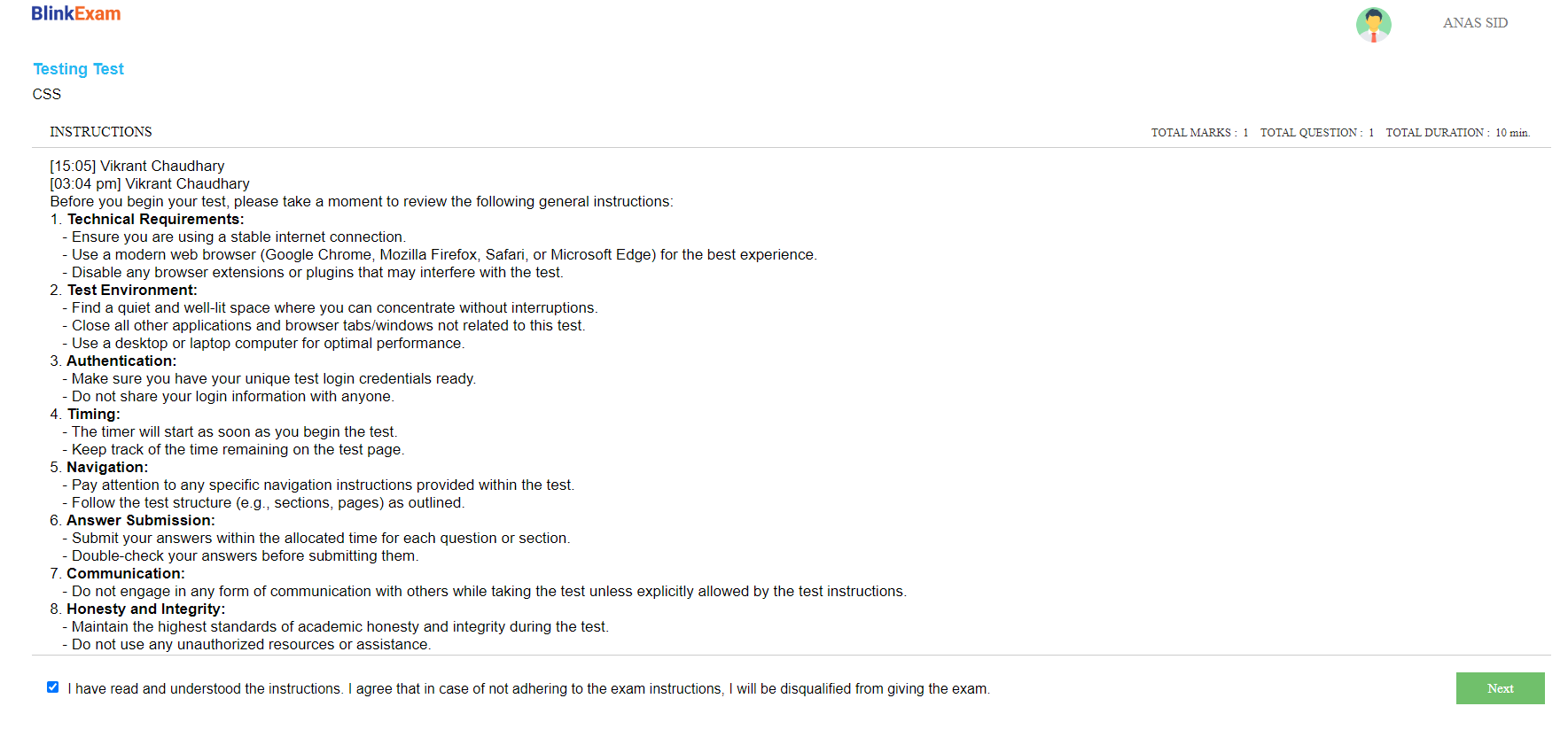The image size is (1568, 745).
Task: Open the user profile avatar
Action: click(1373, 24)
